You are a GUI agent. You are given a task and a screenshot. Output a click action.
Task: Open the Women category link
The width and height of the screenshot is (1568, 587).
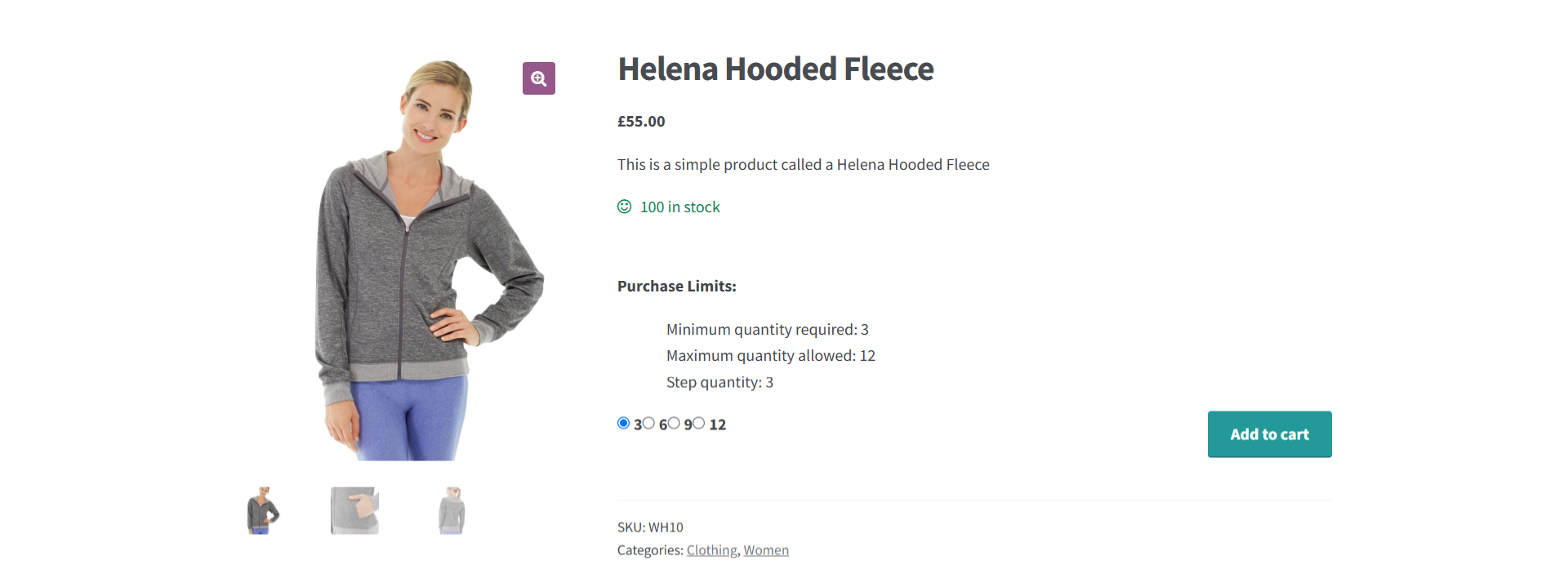click(765, 549)
